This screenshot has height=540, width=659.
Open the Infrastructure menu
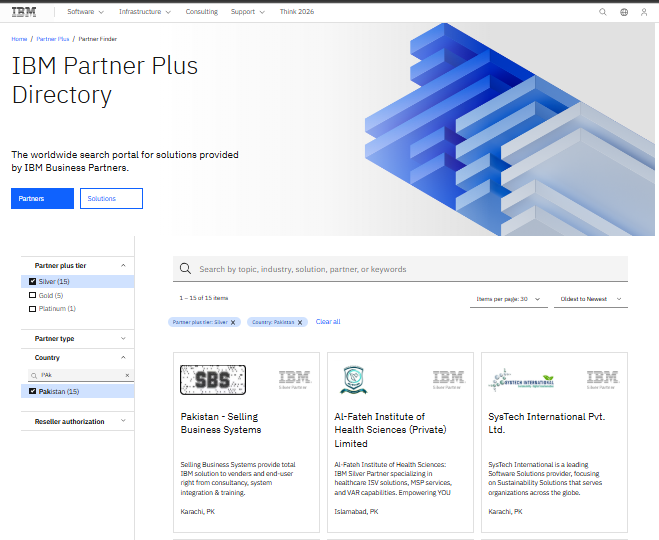click(144, 12)
